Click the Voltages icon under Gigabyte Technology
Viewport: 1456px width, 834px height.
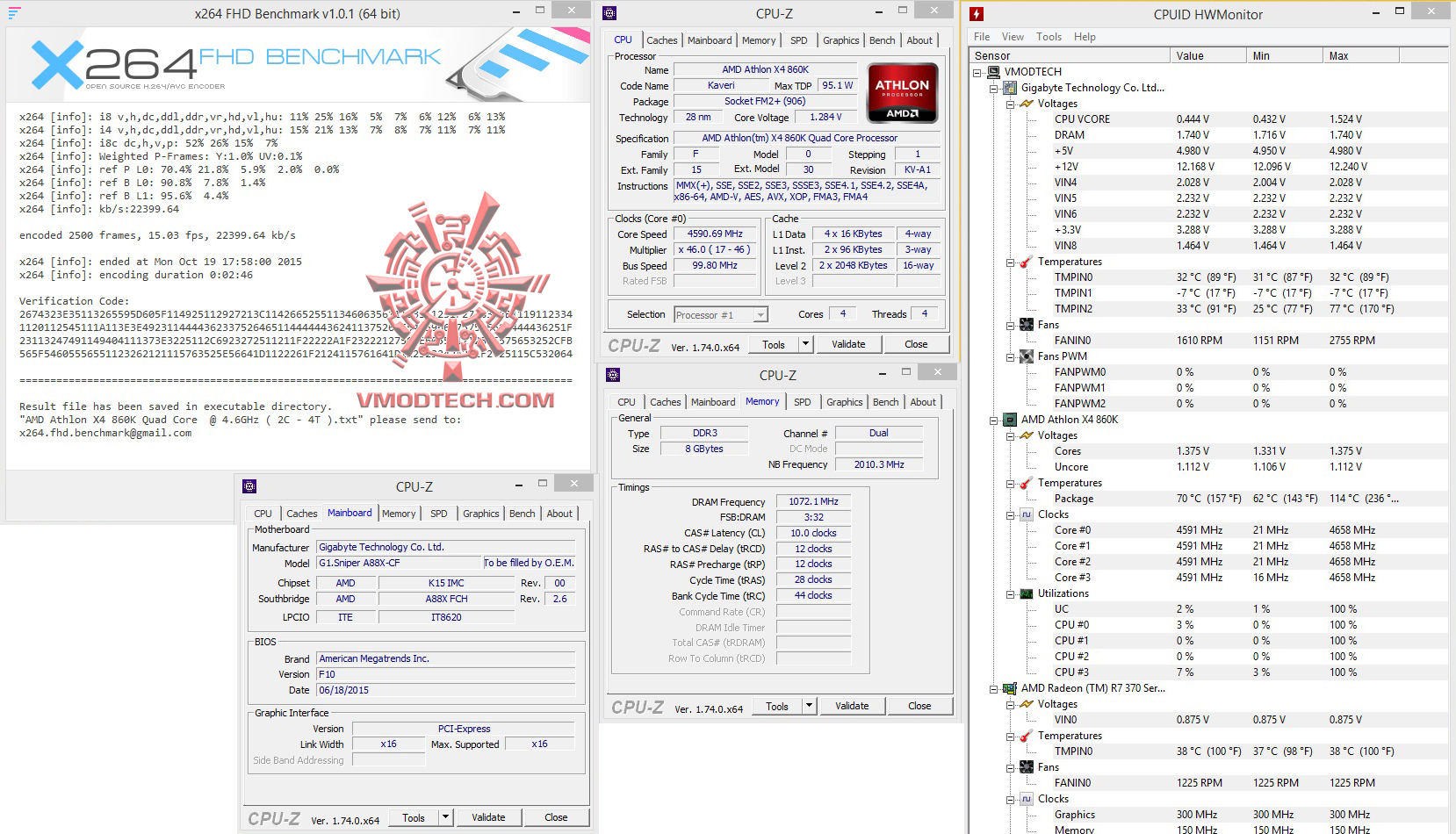tap(1027, 104)
